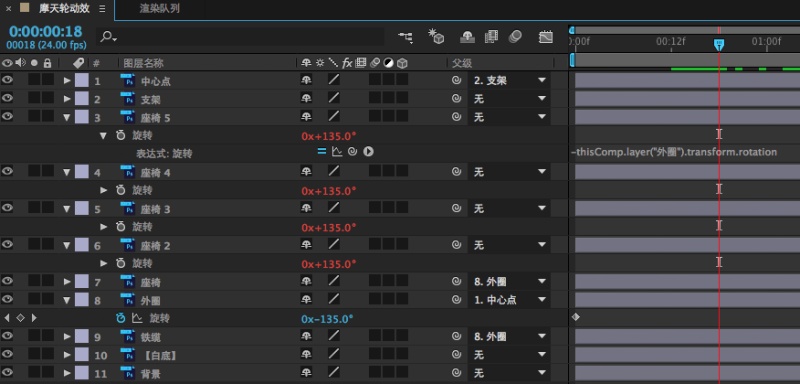
Task: Click the 图层名称 column header
Action: point(143,63)
